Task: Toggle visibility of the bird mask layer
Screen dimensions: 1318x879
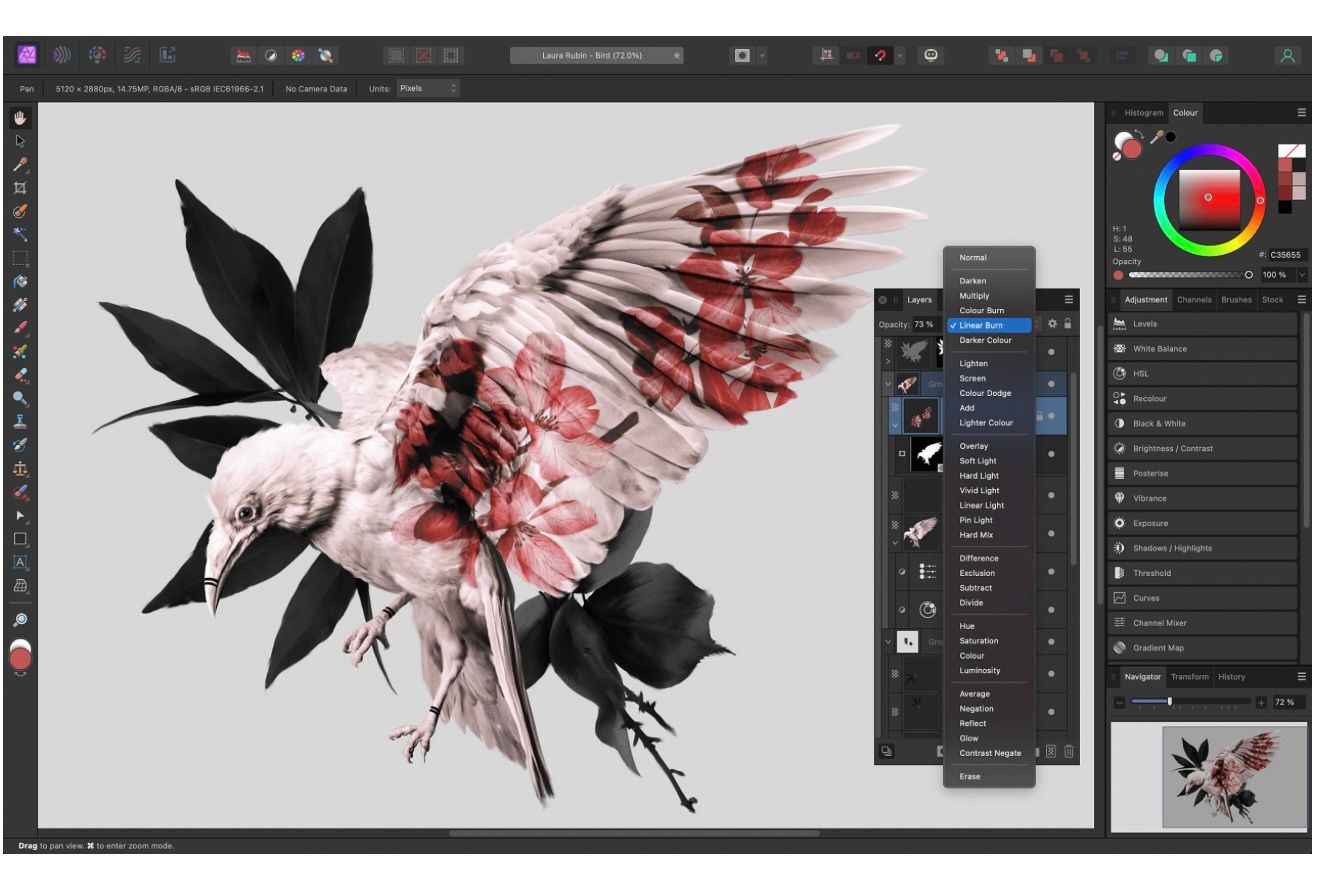Action: 1051,454
